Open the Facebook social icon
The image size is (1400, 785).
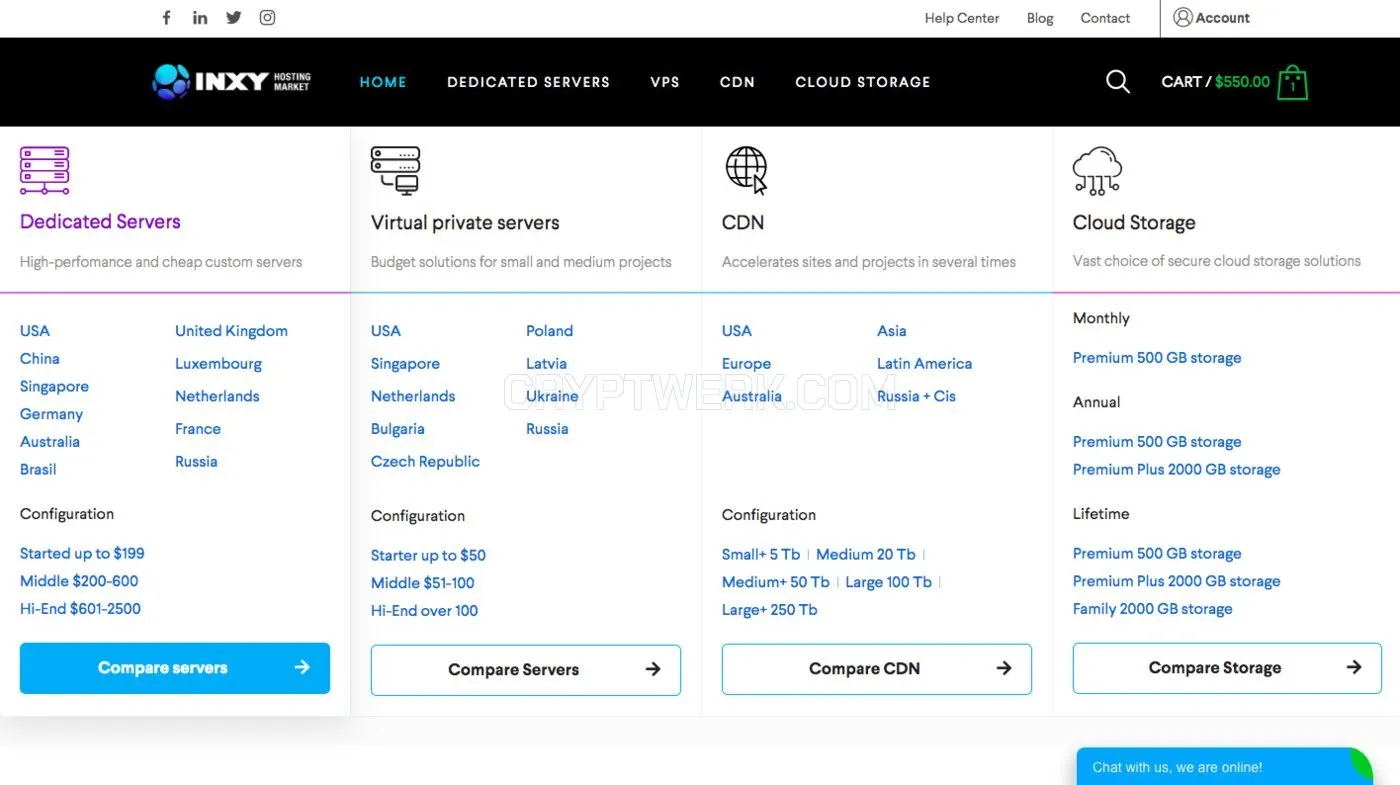167,18
